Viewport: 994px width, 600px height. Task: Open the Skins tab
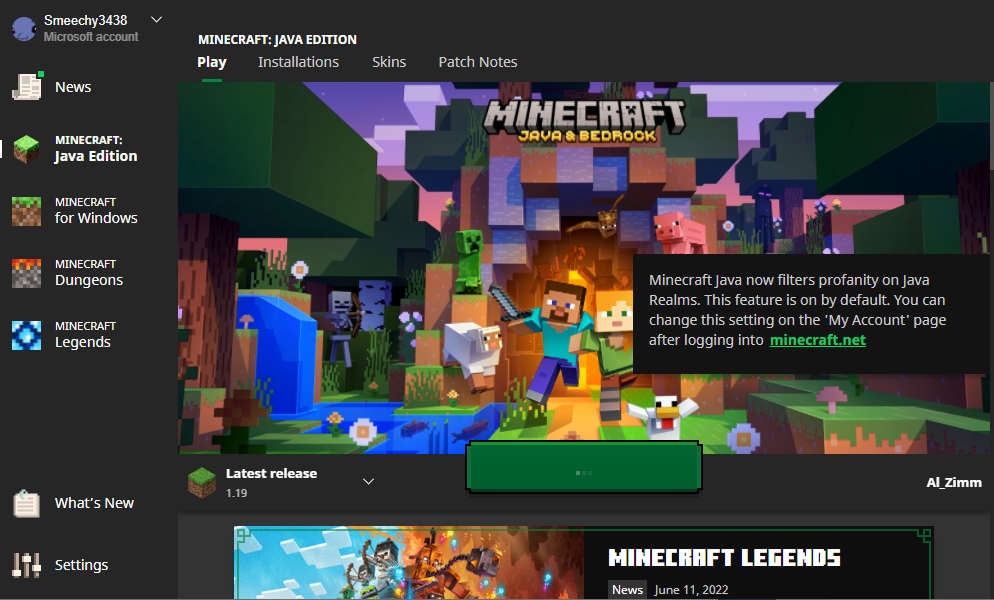pos(389,62)
